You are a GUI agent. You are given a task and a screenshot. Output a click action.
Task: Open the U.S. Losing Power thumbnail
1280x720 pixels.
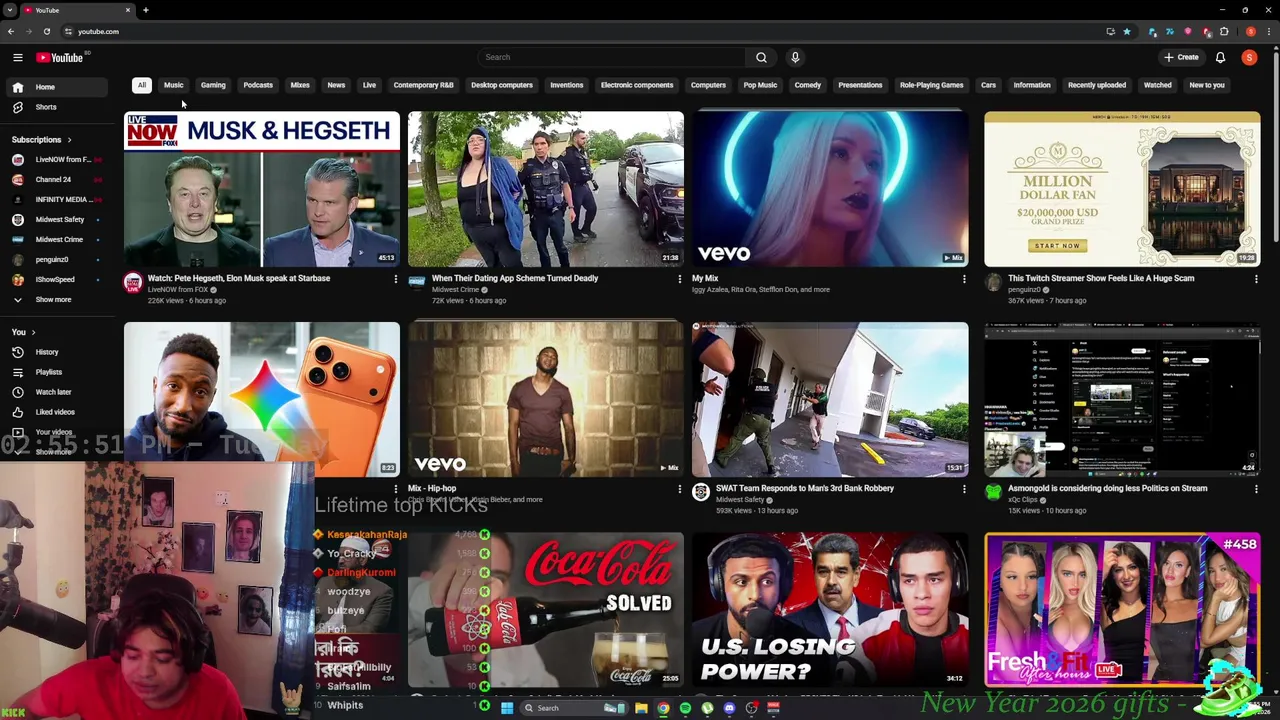click(x=830, y=609)
